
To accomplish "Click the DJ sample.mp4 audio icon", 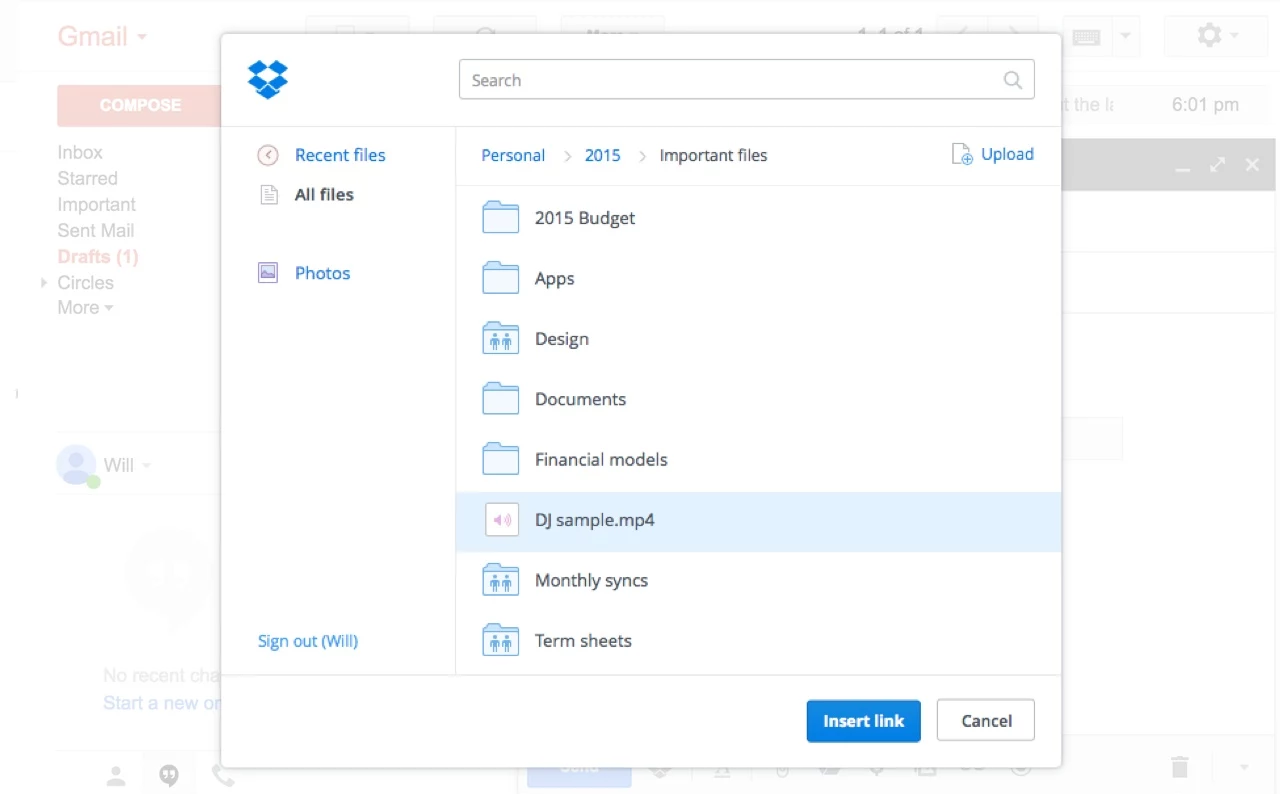I will (x=501, y=520).
